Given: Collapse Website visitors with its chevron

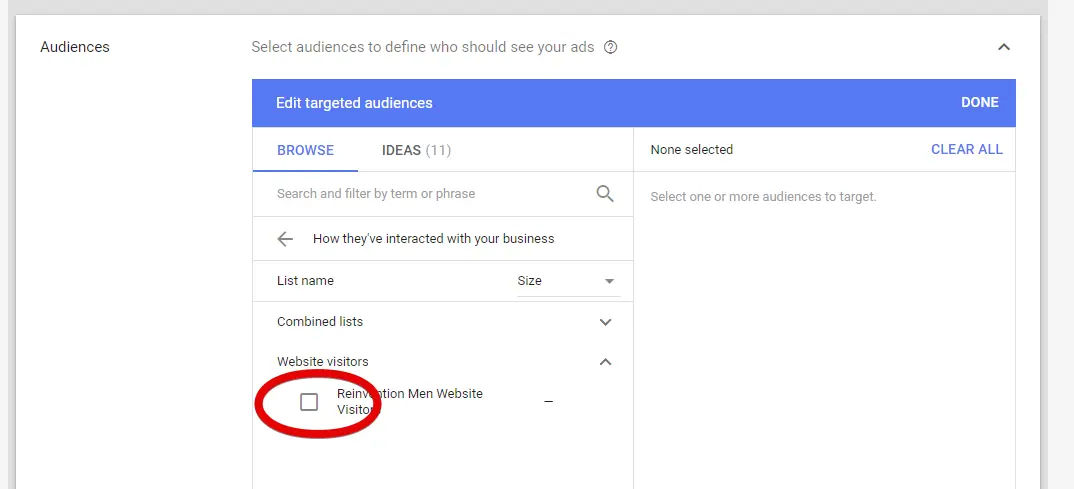Looking at the screenshot, I should tap(605, 362).
